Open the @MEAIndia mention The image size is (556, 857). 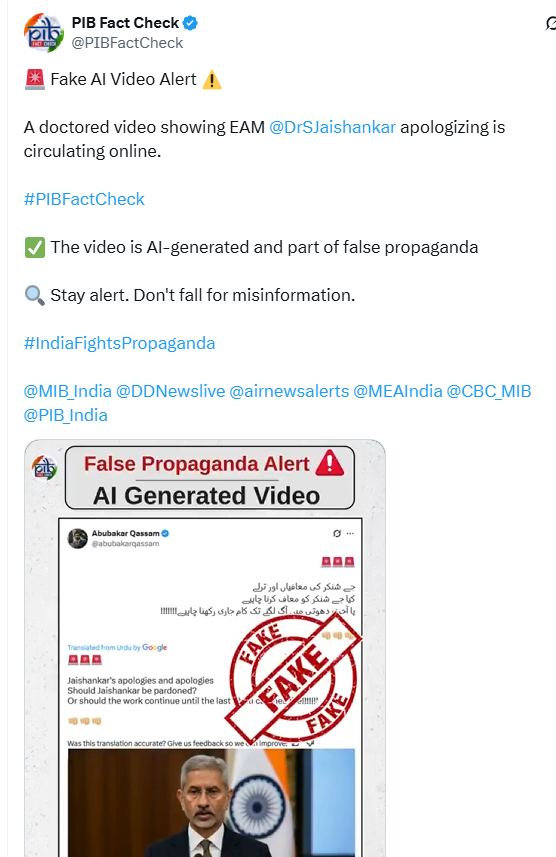pyautogui.click(x=398, y=391)
